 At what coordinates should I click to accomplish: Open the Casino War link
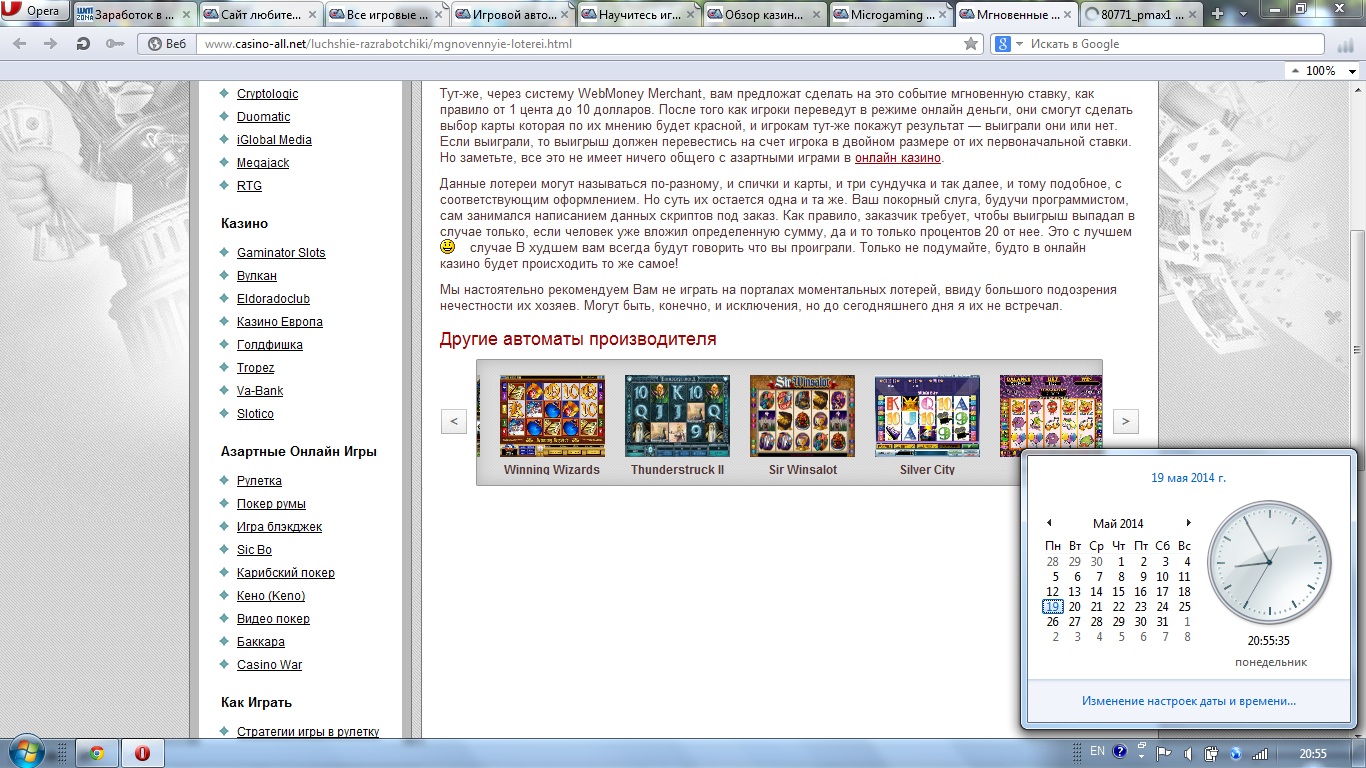click(269, 665)
